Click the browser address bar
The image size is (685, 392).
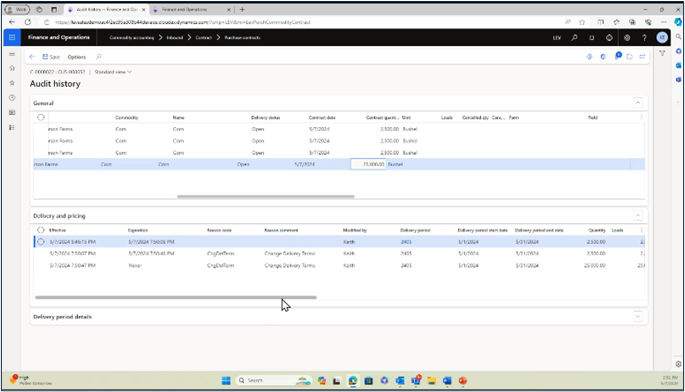pyautogui.click(x=301, y=22)
